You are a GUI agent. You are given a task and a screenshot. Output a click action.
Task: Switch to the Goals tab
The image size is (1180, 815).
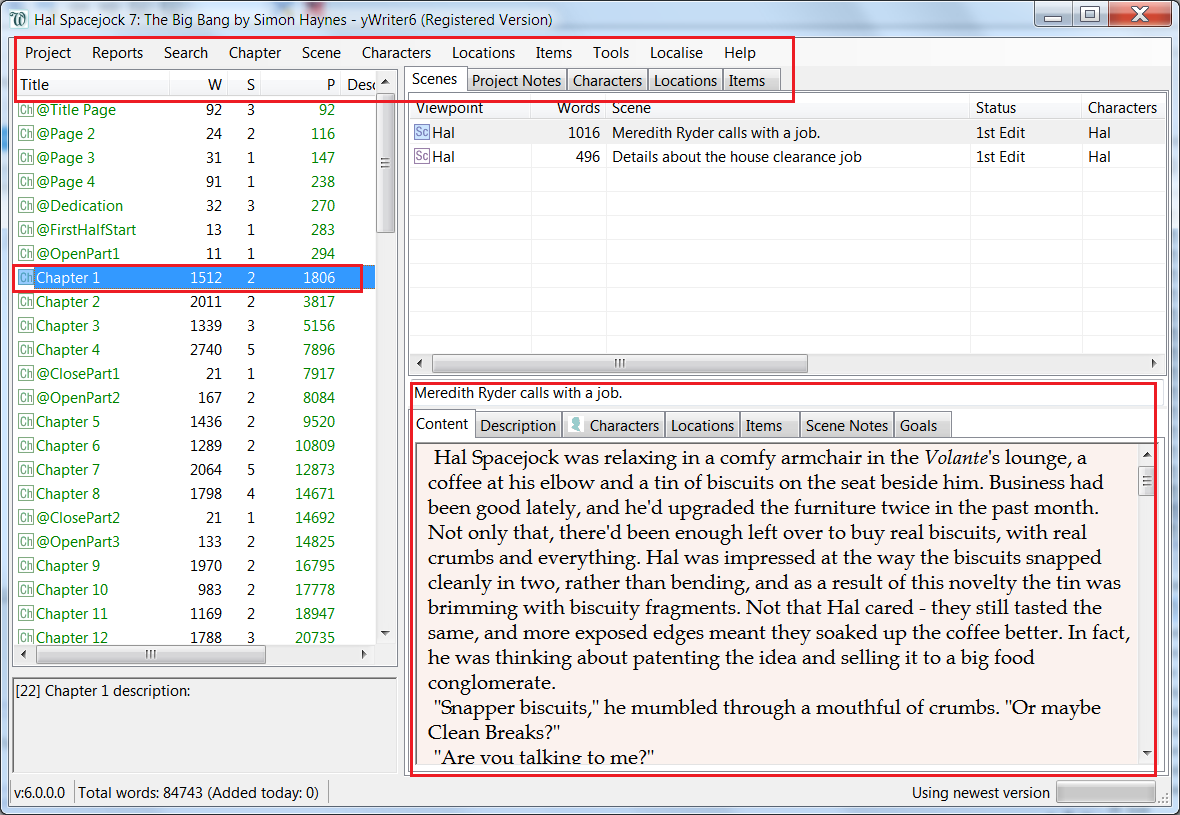[922, 425]
